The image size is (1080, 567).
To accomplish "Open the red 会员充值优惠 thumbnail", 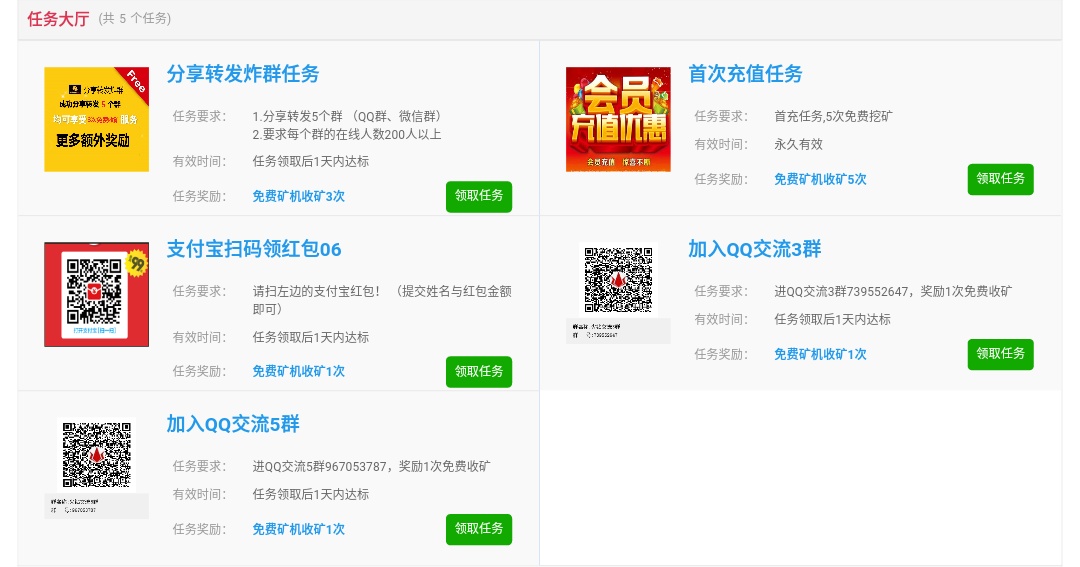I will 618,119.
